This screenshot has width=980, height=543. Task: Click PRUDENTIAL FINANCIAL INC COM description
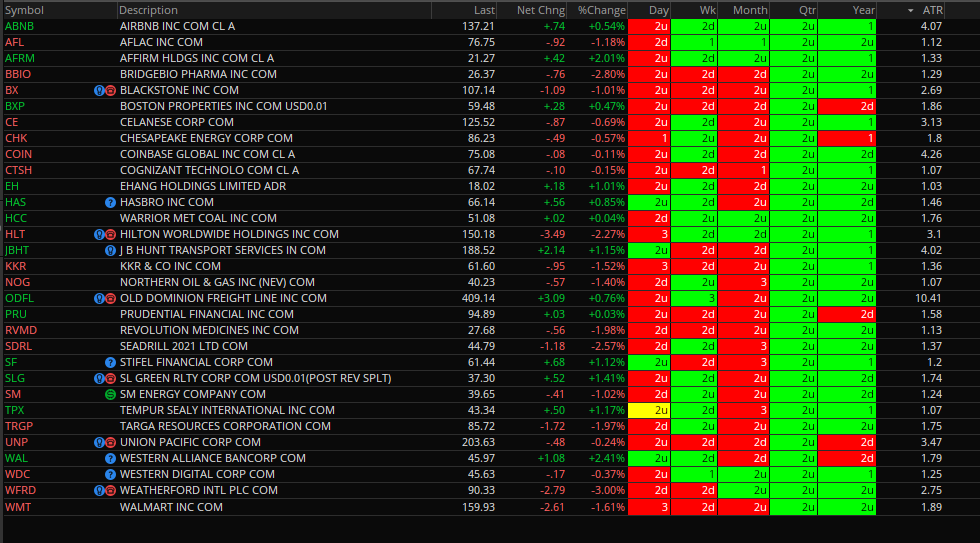point(207,314)
